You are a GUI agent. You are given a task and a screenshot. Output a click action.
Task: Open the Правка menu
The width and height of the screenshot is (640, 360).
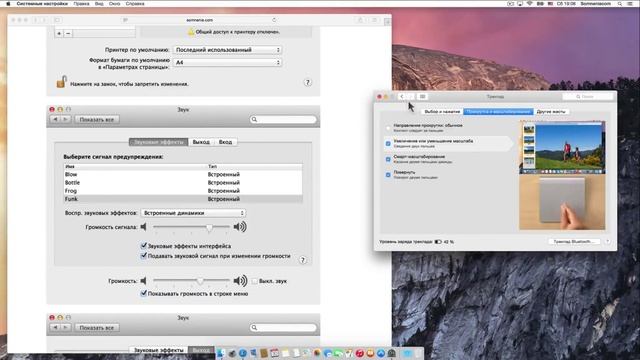click(81, 4)
